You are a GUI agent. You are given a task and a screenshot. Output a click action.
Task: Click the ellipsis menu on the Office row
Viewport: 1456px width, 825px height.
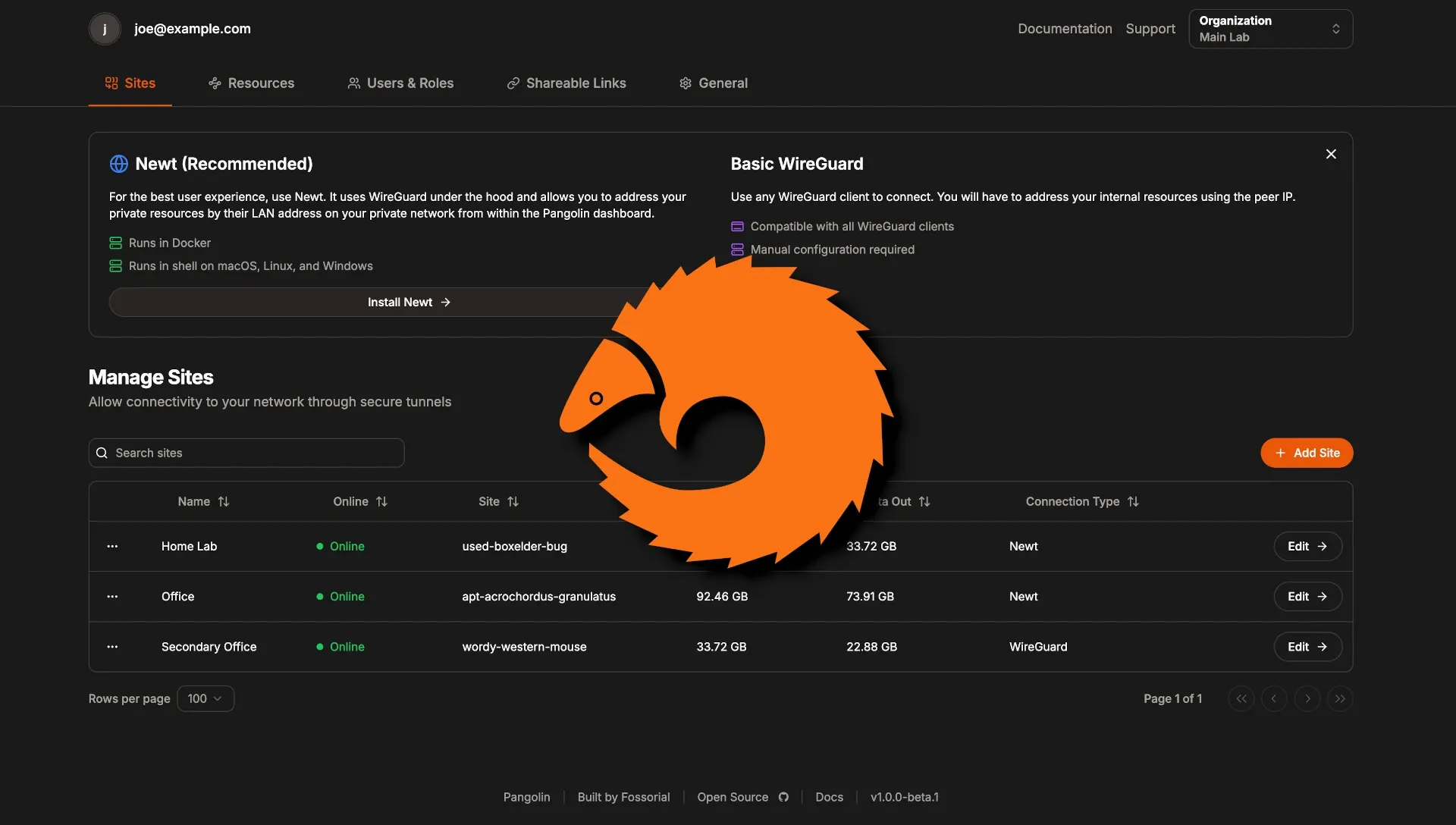pos(111,597)
